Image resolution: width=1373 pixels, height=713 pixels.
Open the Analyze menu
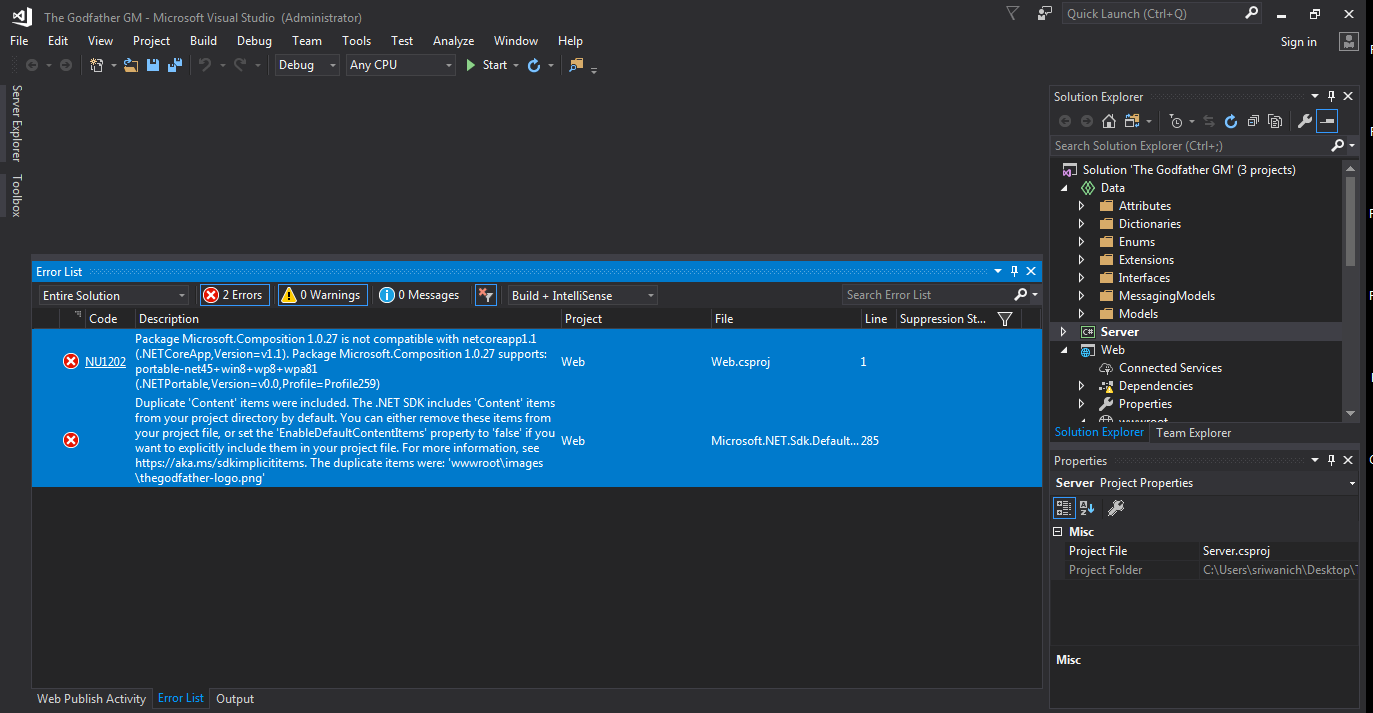453,41
